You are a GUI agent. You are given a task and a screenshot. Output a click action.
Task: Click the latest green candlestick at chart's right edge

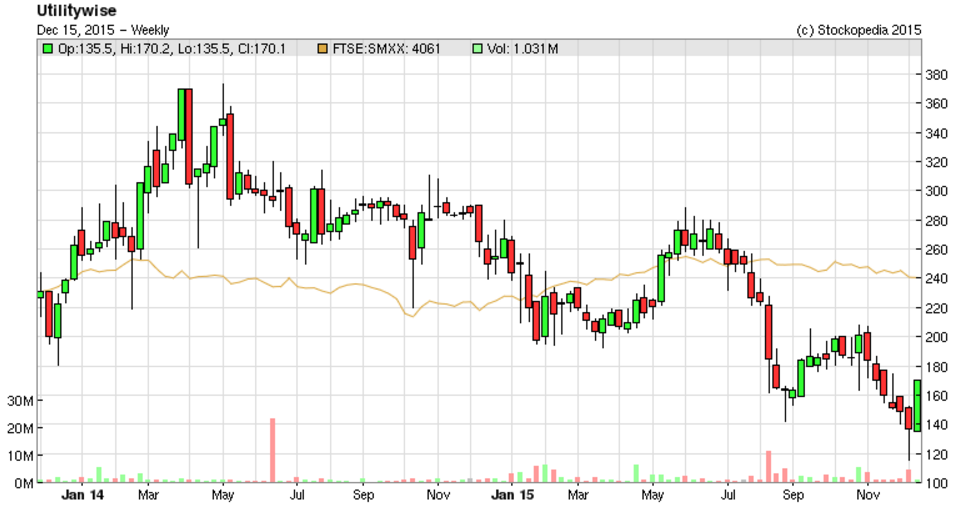pyautogui.click(x=917, y=406)
